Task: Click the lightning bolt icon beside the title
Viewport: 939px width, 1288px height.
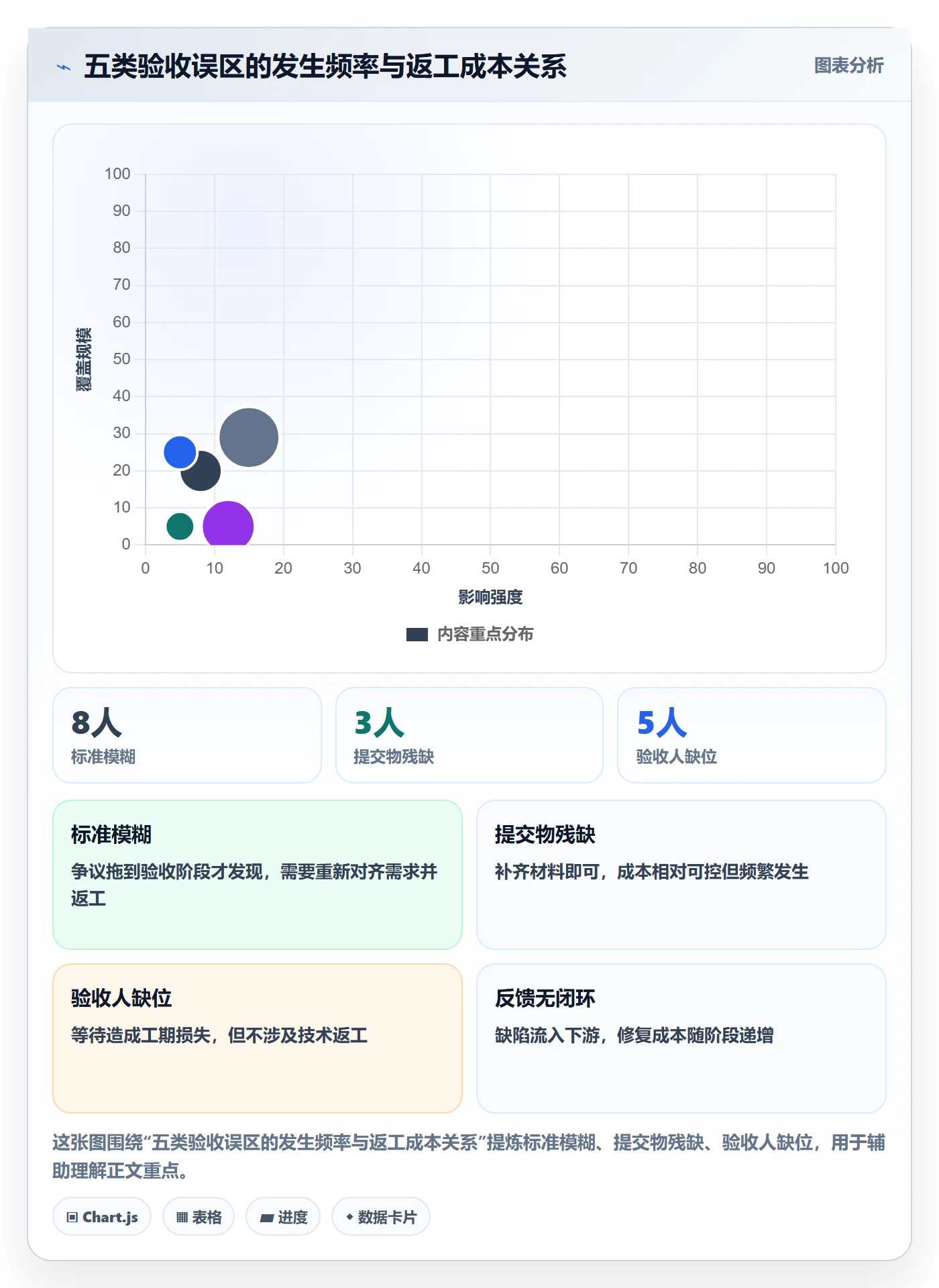Action: point(64,67)
